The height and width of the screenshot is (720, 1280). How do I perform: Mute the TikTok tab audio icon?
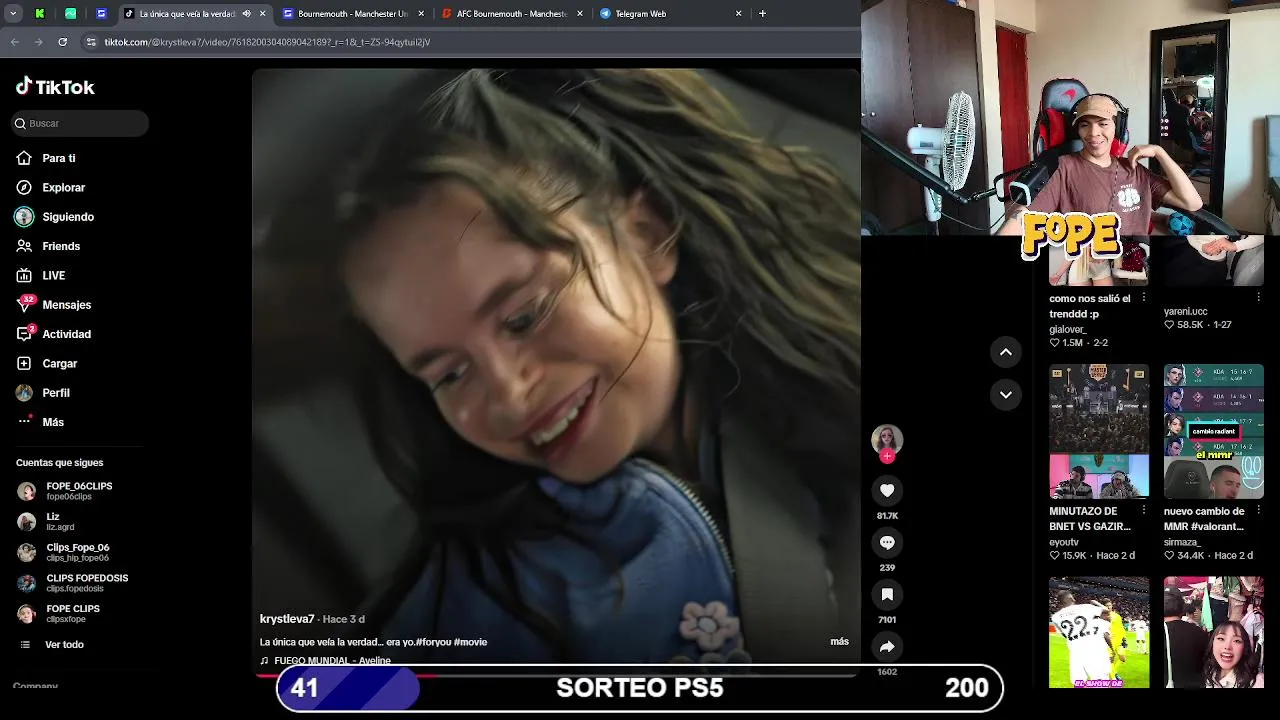click(x=246, y=14)
